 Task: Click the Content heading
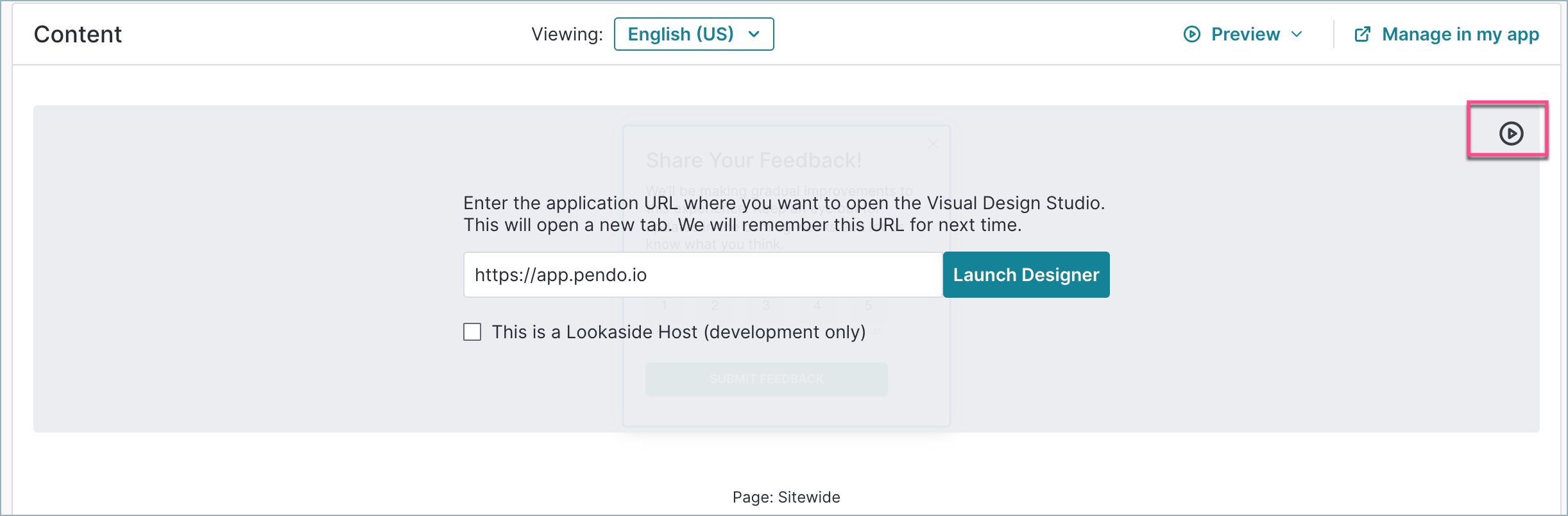tap(78, 34)
